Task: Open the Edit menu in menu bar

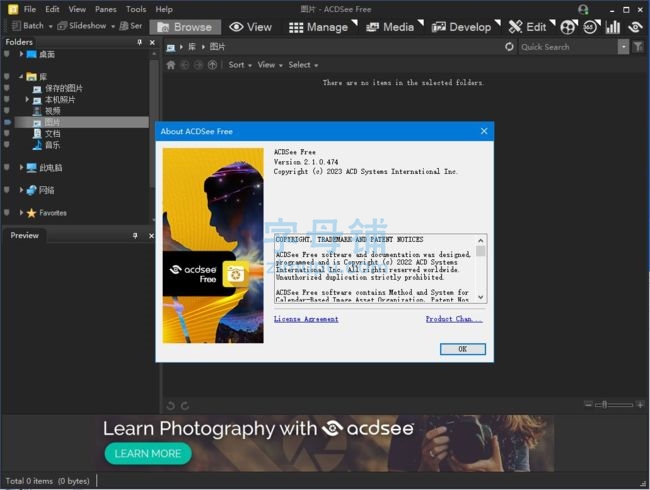Action: [x=52, y=9]
